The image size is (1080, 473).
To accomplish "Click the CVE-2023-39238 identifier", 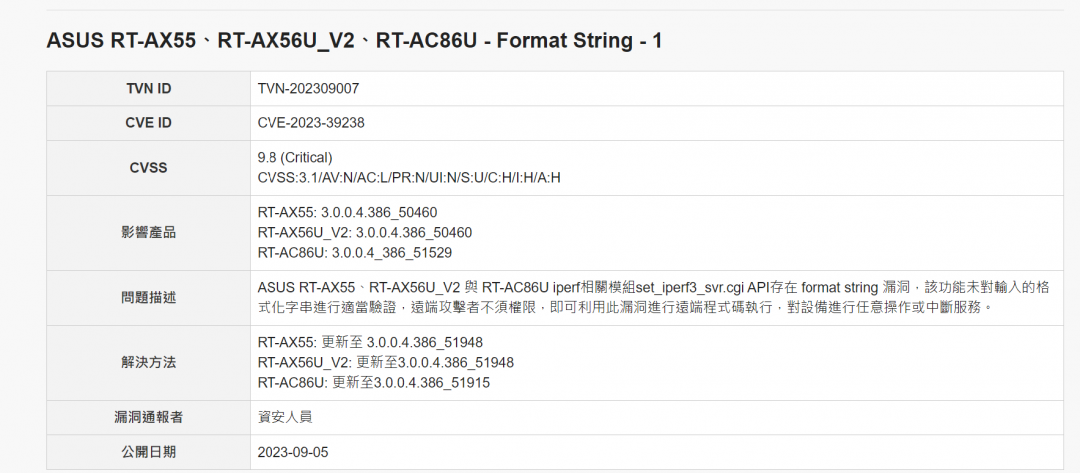I will (311, 123).
